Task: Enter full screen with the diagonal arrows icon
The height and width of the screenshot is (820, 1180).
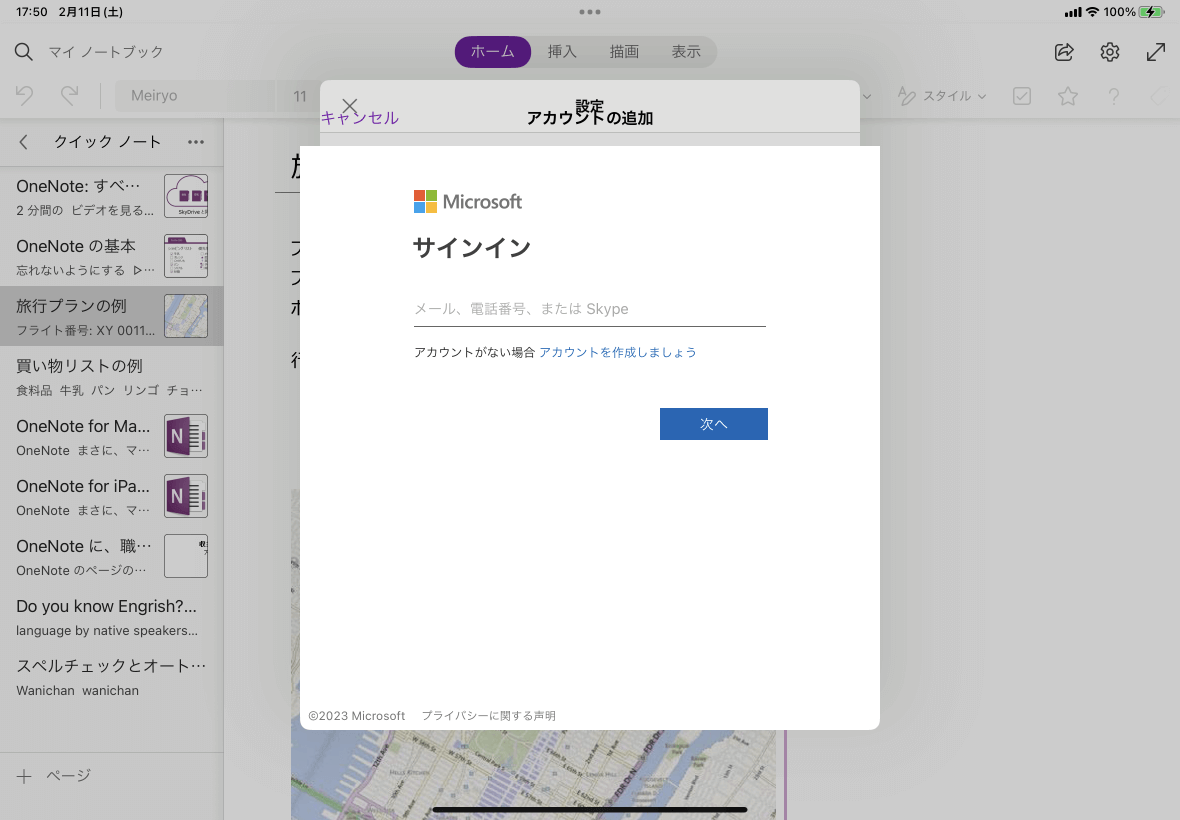Action: pos(1156,52)
